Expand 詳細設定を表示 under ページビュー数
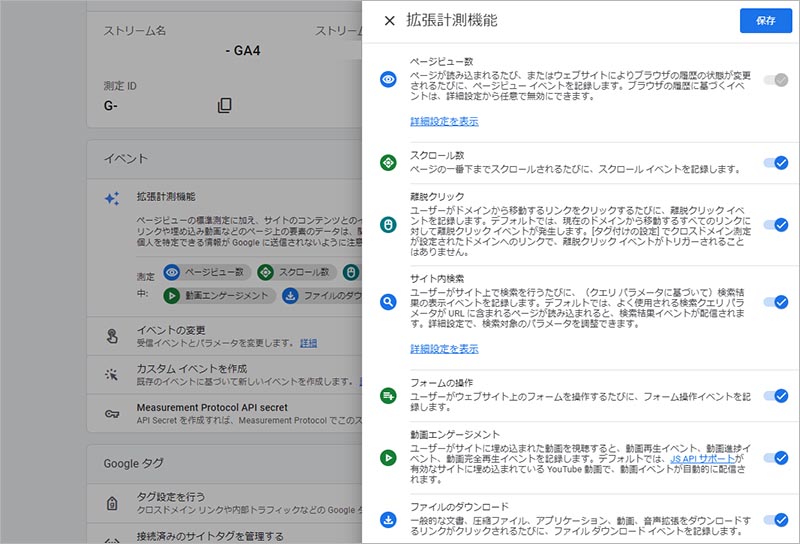 tap(444, 121)
